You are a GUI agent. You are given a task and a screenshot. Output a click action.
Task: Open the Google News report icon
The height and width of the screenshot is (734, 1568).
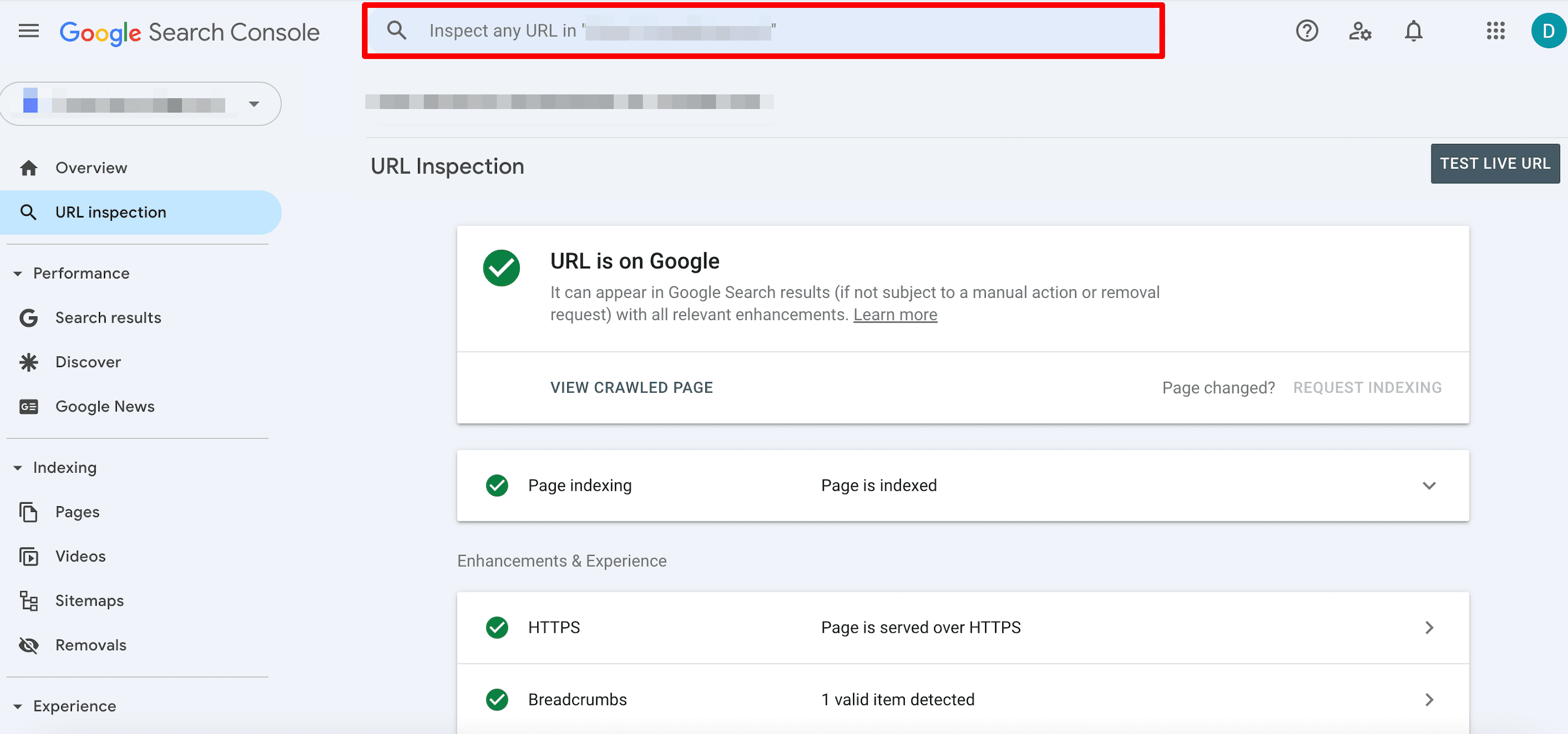coord(28,406)
